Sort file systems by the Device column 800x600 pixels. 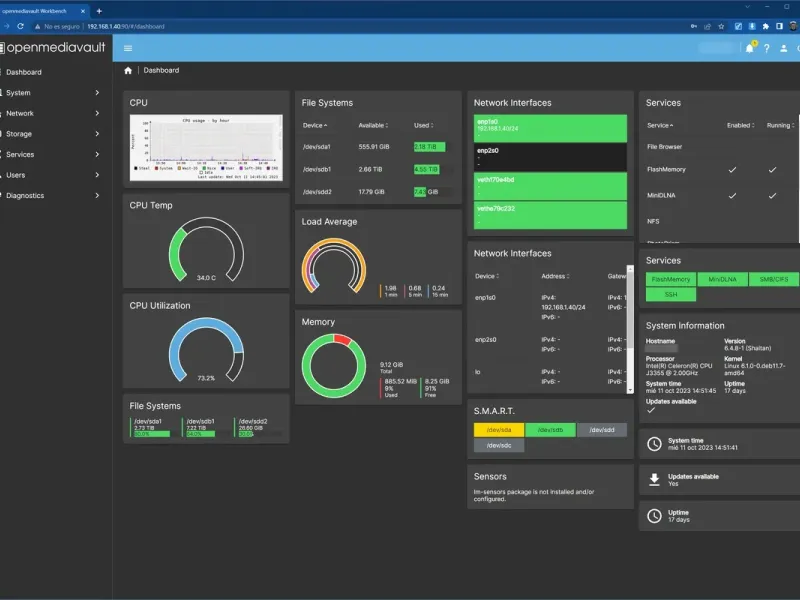pos(315,126)
